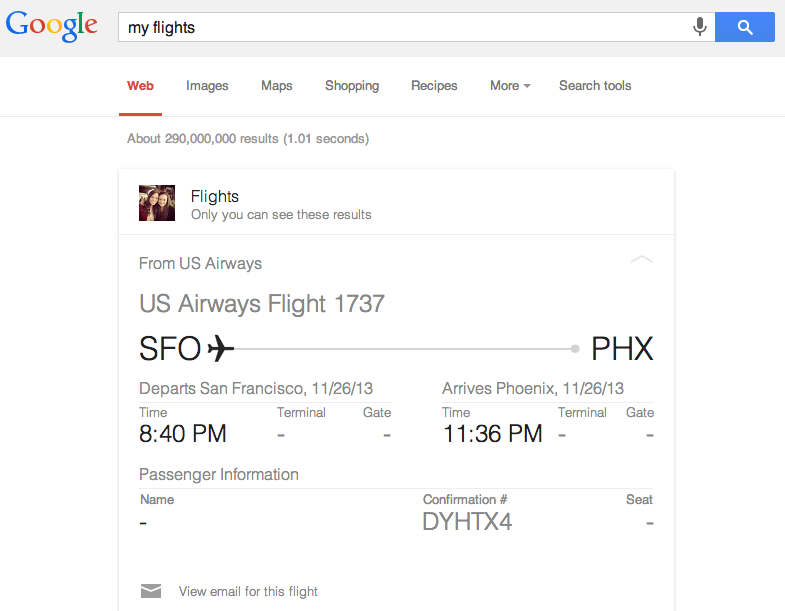This screenshot has width=785, height=611.
Task: Click the US Airways Flight 1737 heading
Action: click(x=262, y=303)
